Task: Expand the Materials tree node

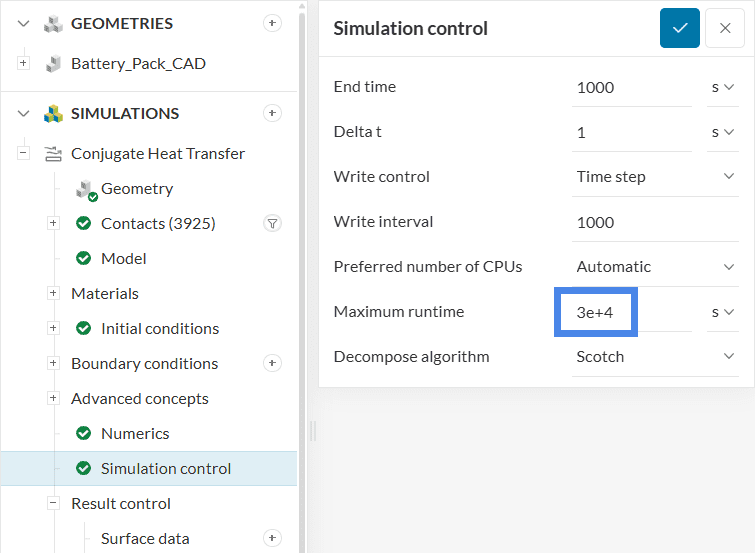Action: pos(54,293)
